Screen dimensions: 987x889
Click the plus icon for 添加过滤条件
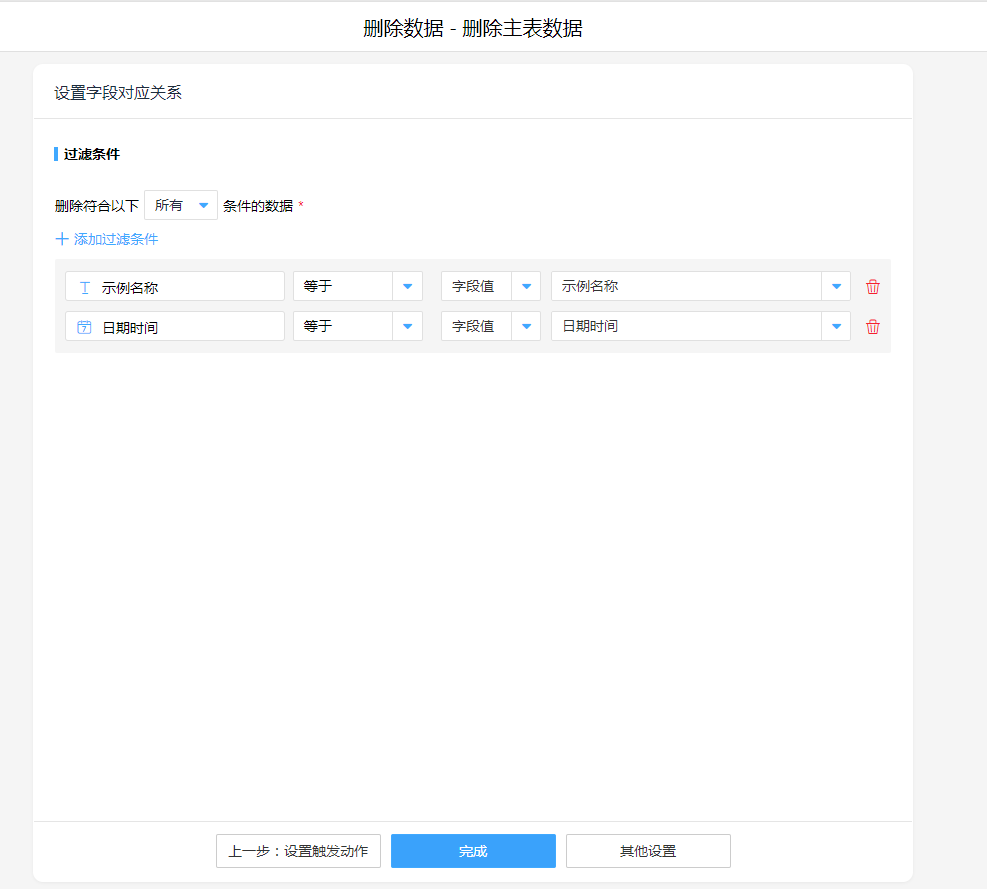tap(62, 239)
